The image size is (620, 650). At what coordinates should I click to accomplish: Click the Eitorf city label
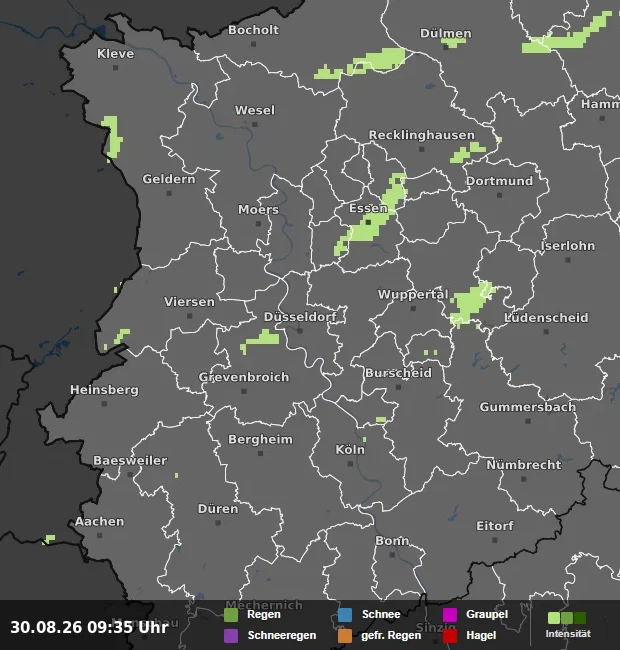[495, 526]
